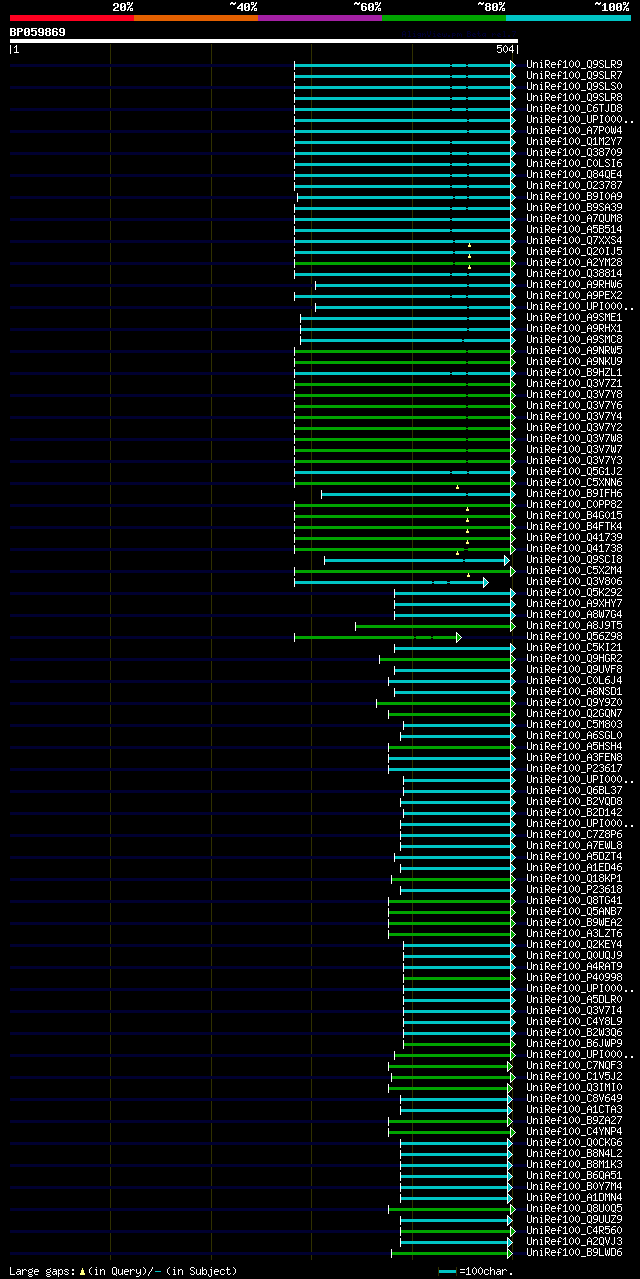
Task: Open hit UniRef100_Q9SLR9
Action: [x=574, y=64]
